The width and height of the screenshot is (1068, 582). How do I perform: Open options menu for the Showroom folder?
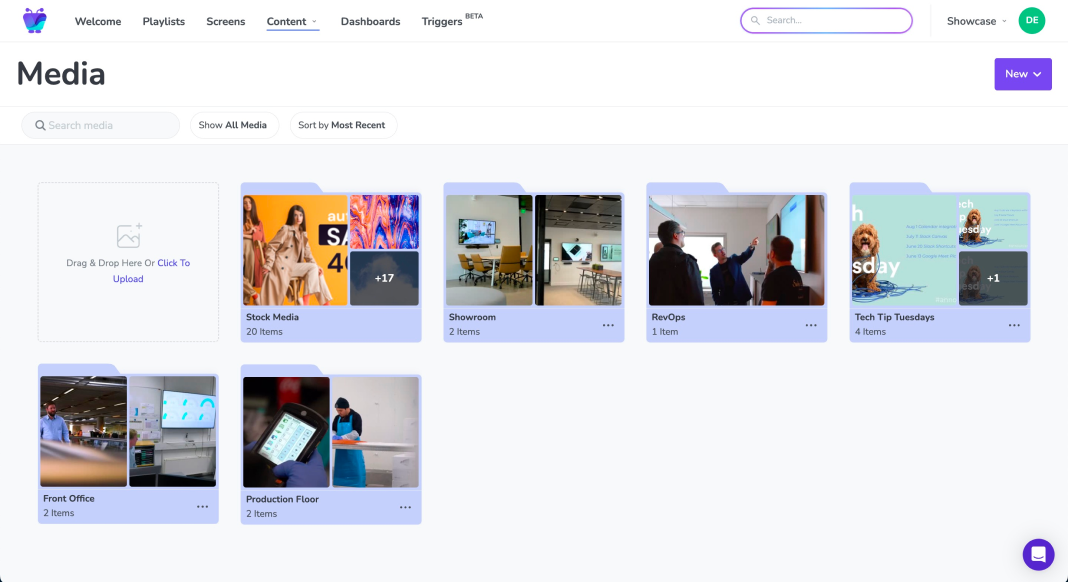click(x=607, y=324)
